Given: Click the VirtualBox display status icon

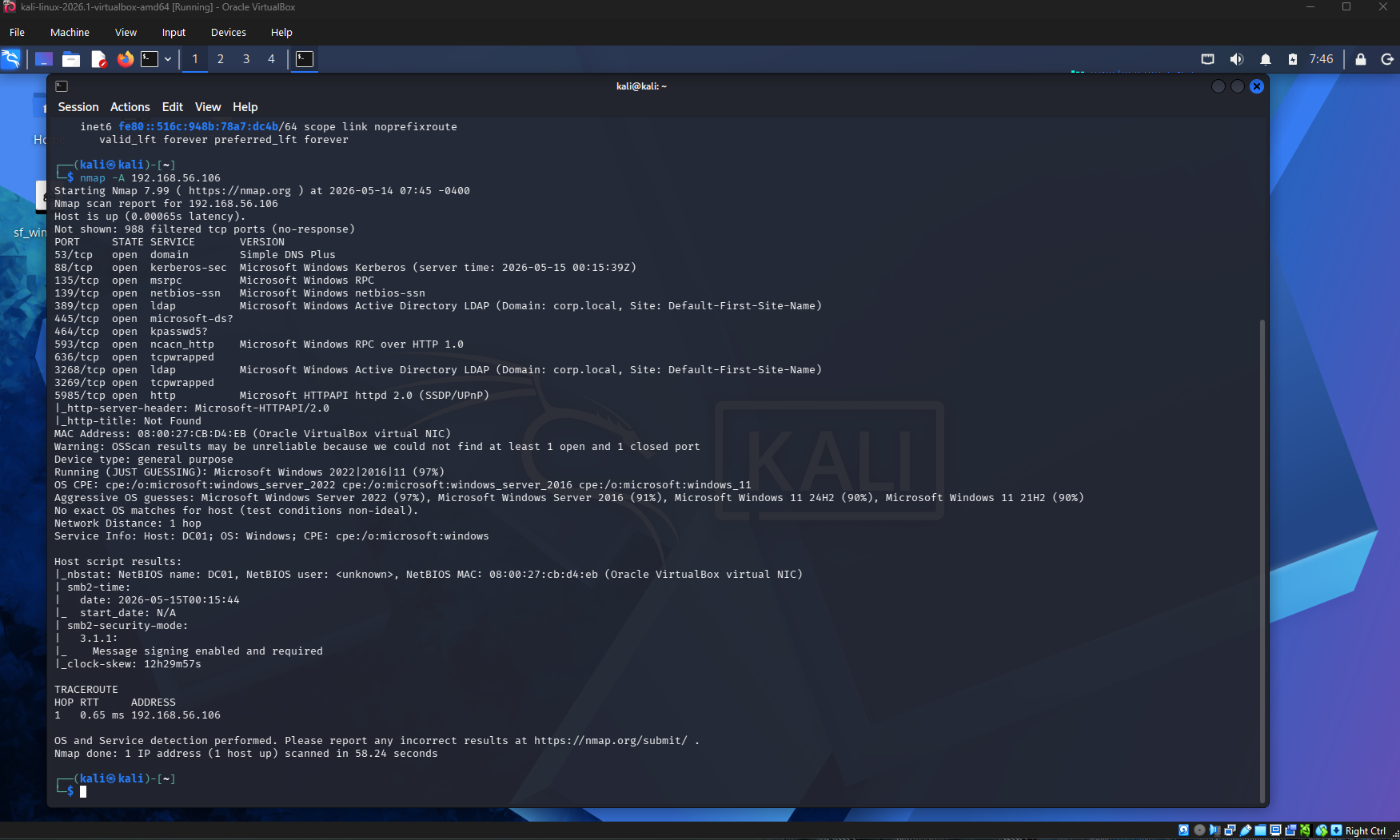Looking at the screenshot, I should pos(1275,830).
